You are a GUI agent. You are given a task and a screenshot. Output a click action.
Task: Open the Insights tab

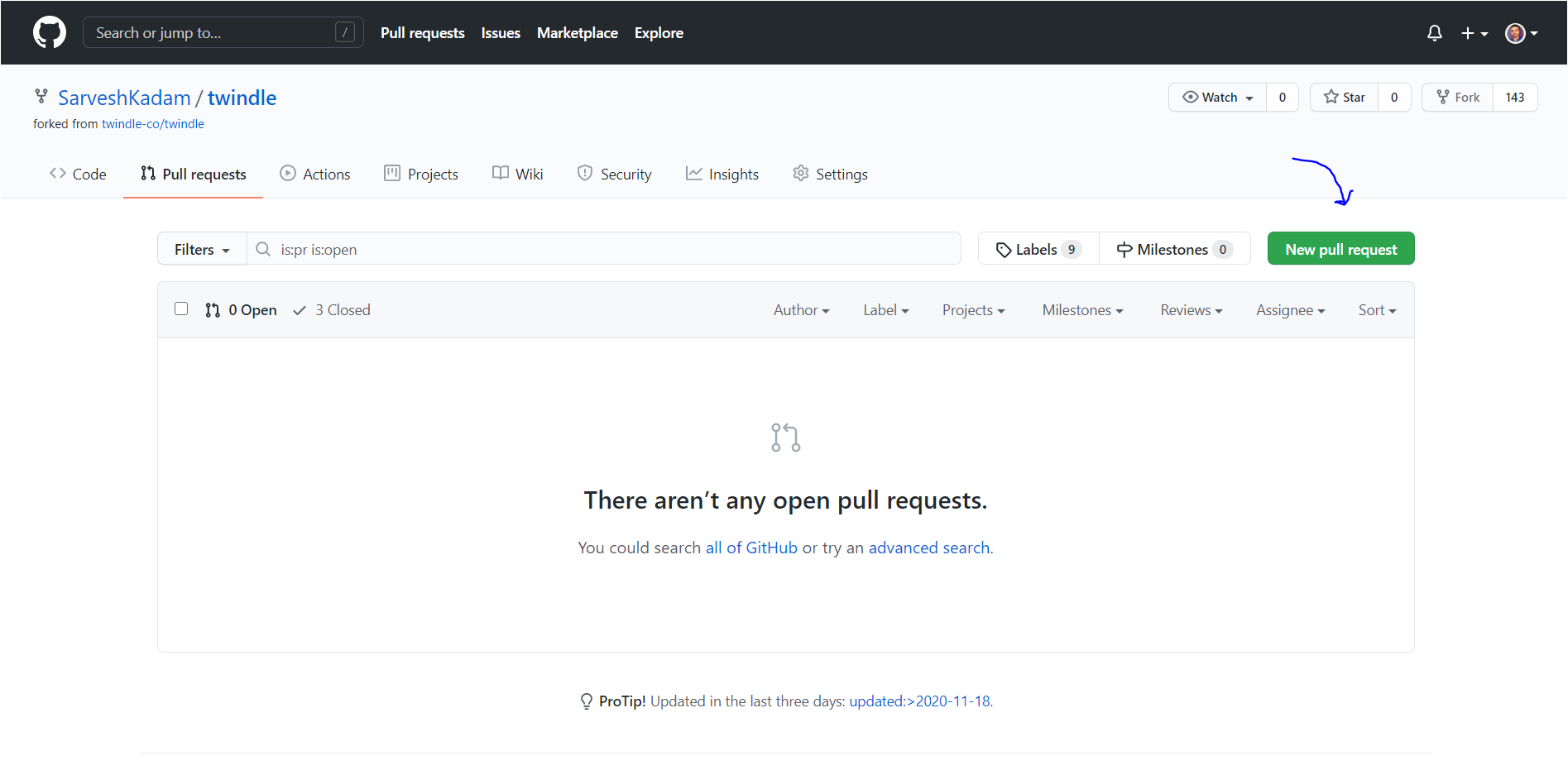722,174
